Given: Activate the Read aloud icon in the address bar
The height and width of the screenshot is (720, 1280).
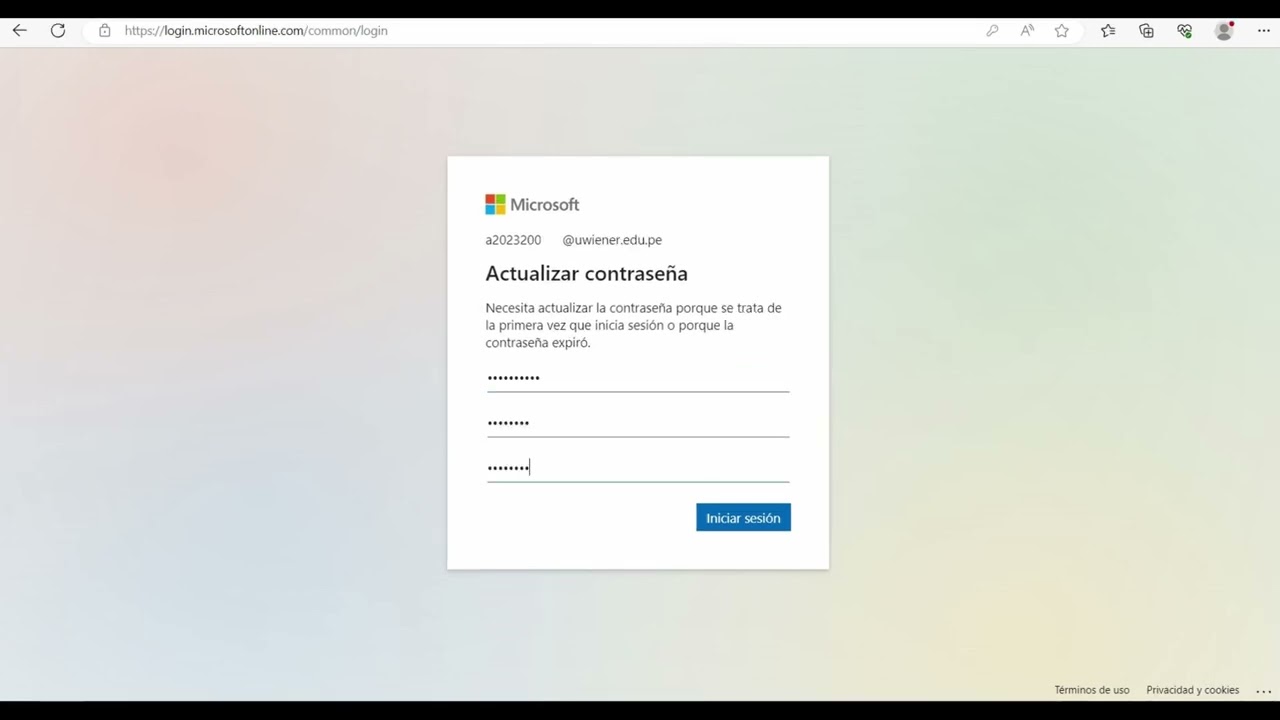Looking at the screenshot, I should tap(1027, 31).
